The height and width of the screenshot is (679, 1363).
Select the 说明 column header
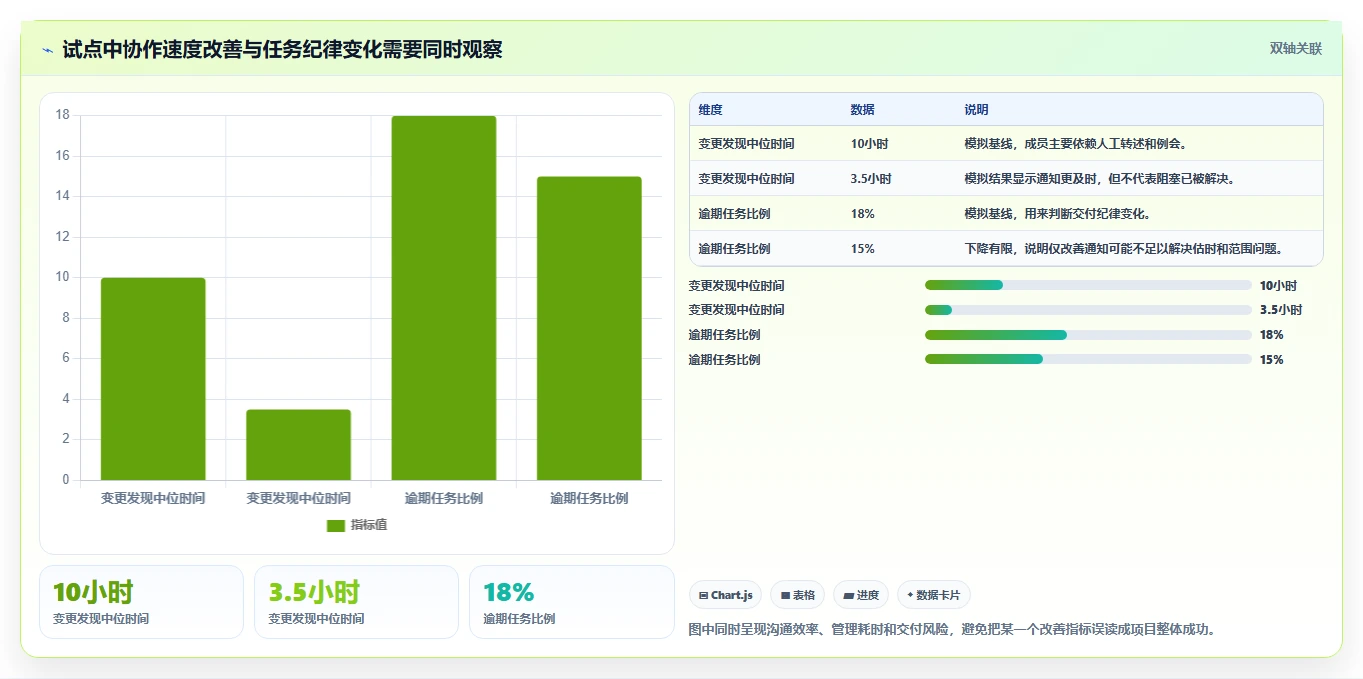pyautogui.click(x=976, y=110)
